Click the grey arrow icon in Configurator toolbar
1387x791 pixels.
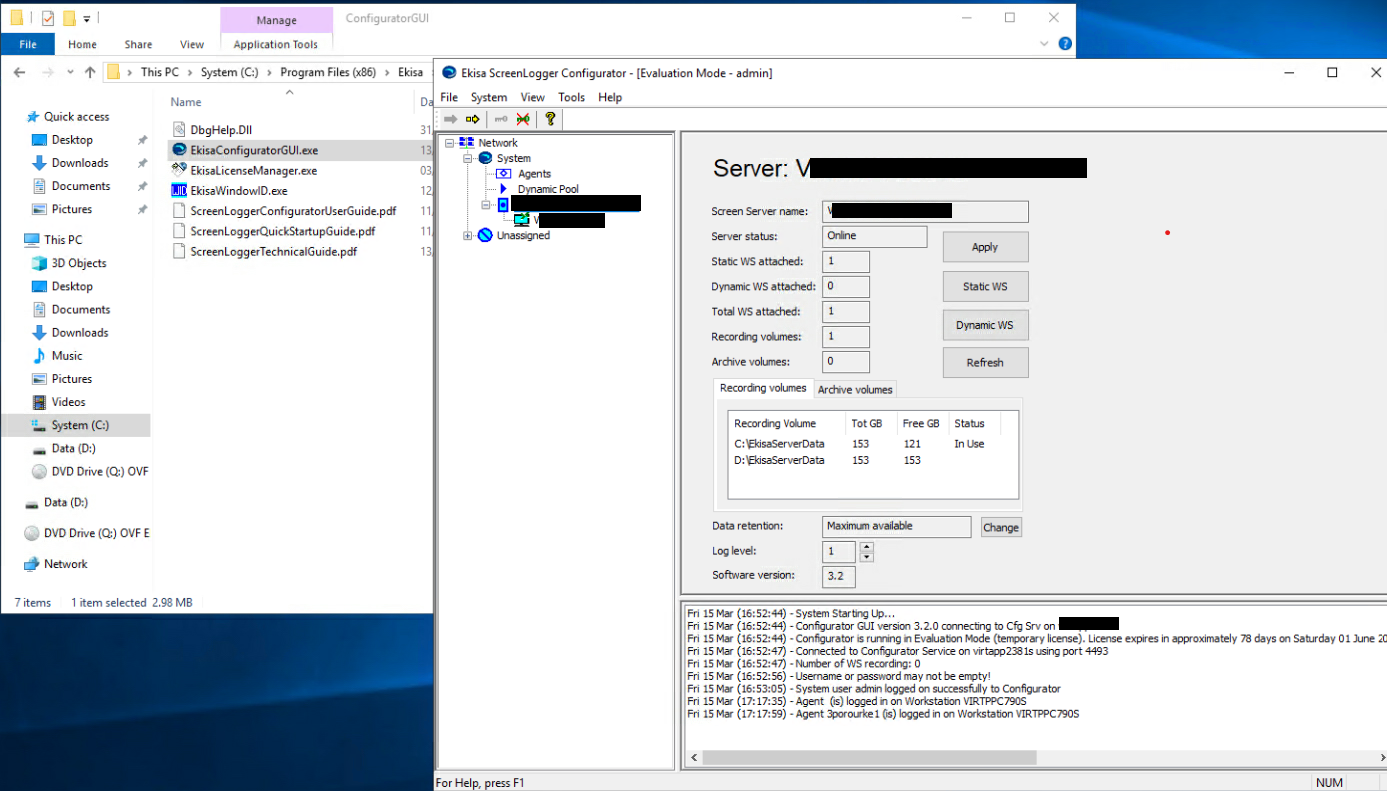450,119
